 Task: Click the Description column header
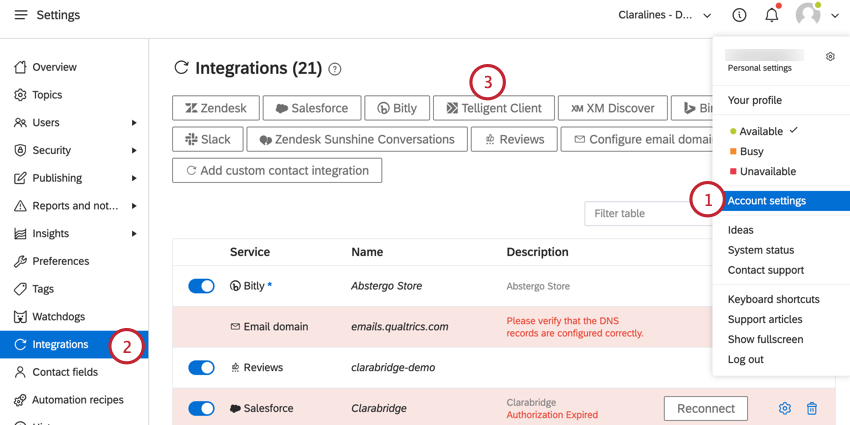click(537, 252)
